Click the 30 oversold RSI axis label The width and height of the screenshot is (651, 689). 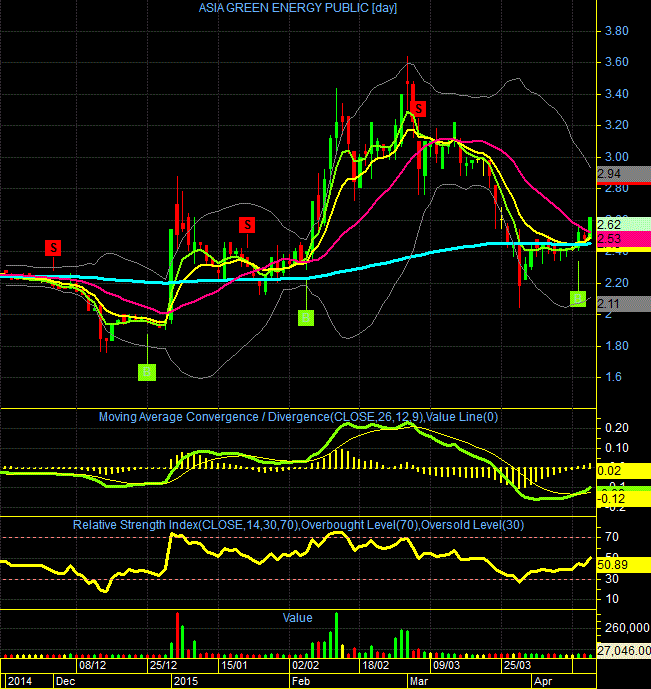612,579
